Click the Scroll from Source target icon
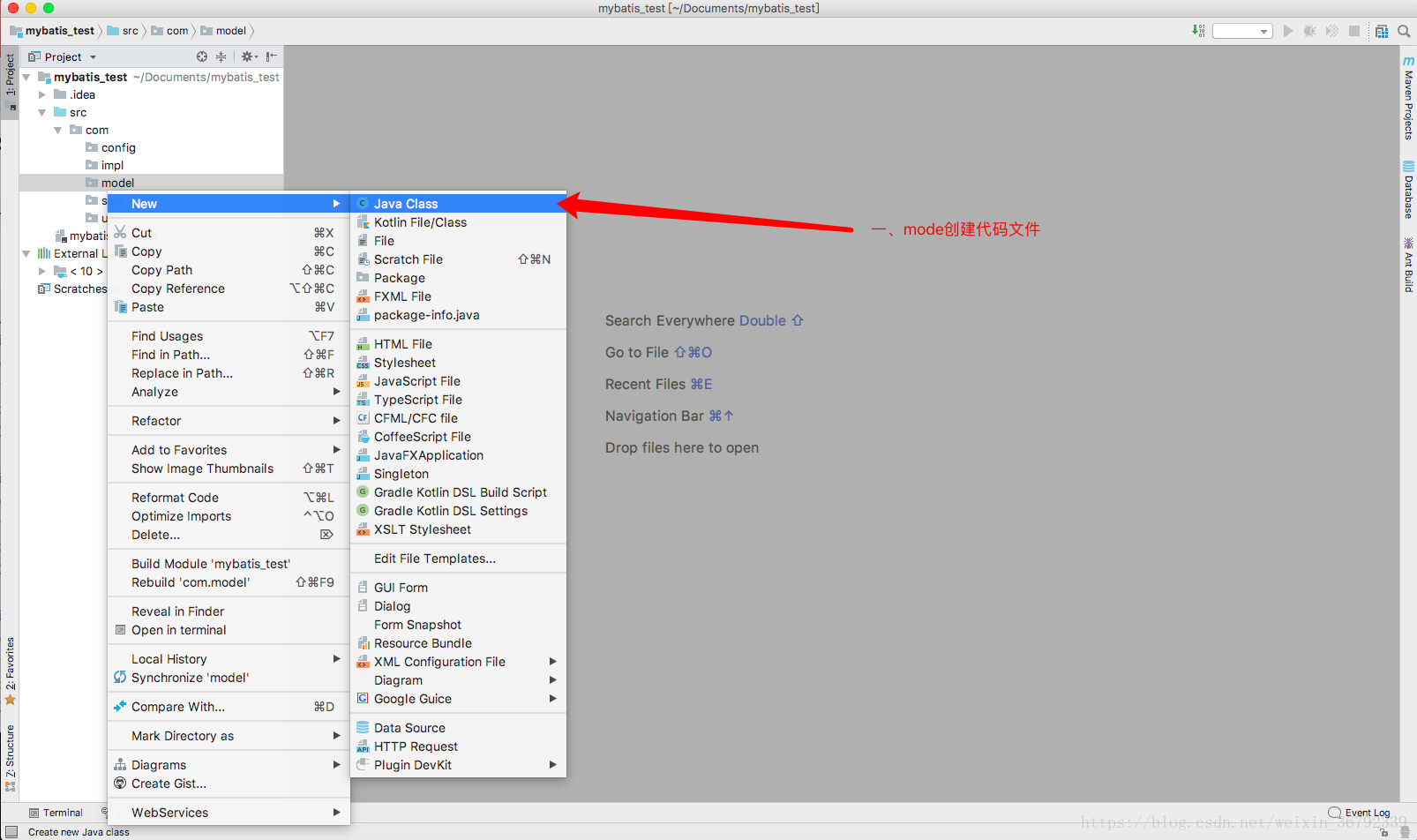The width and height of the screenshot is (1417, 840). (202, 56)
